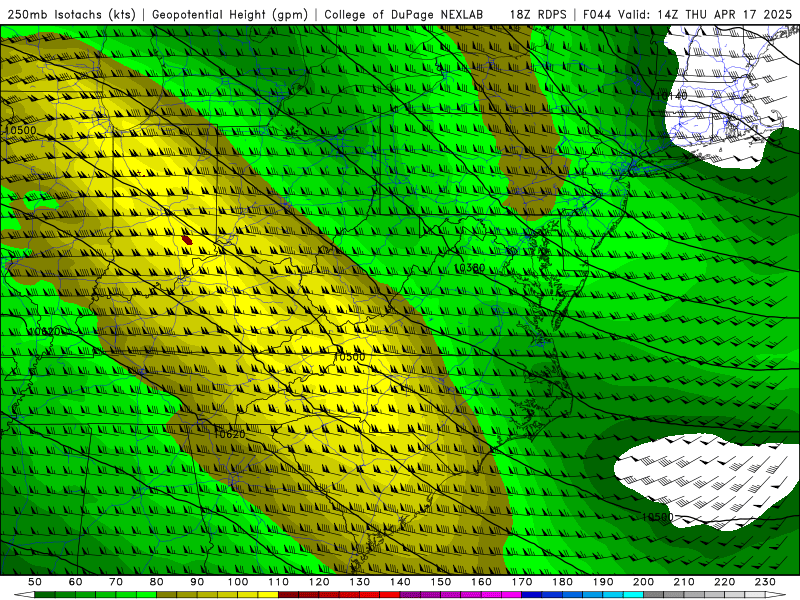Click the 210 value on color scale
This screenshot has width=800, height=600.
tap(684, 582)
